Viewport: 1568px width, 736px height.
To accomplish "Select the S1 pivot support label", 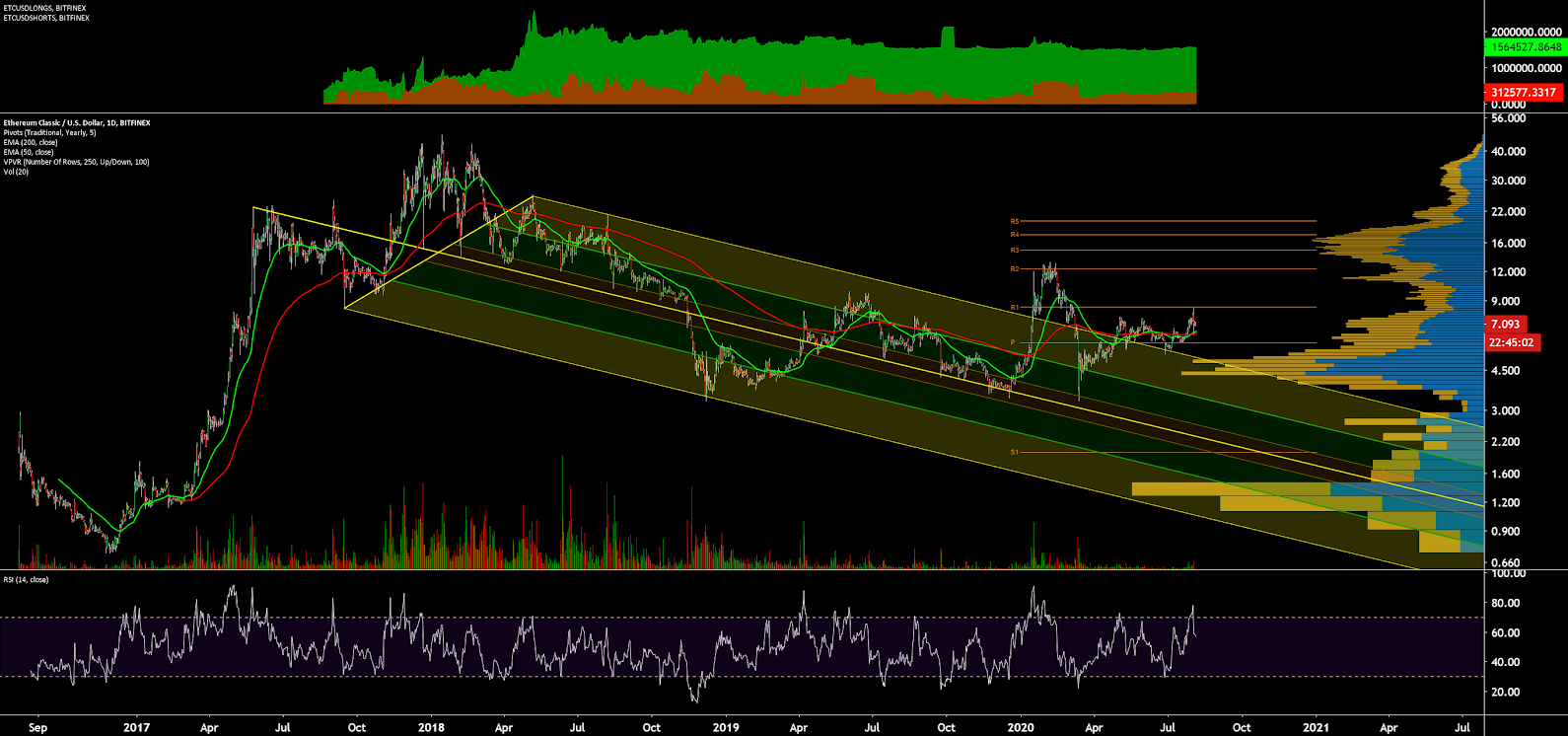I will [1015, 452].
